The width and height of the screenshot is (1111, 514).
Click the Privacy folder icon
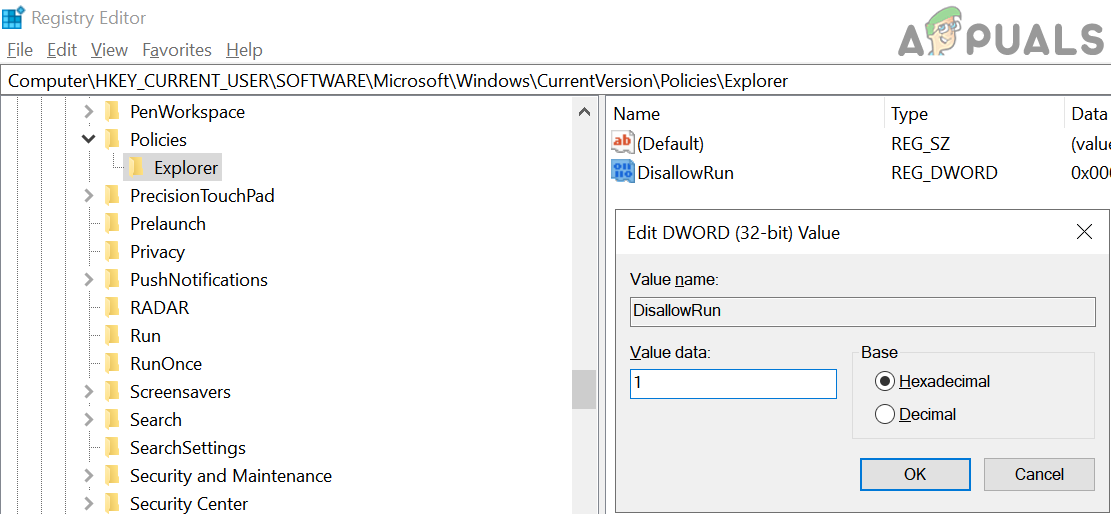[x=112, y=252]
